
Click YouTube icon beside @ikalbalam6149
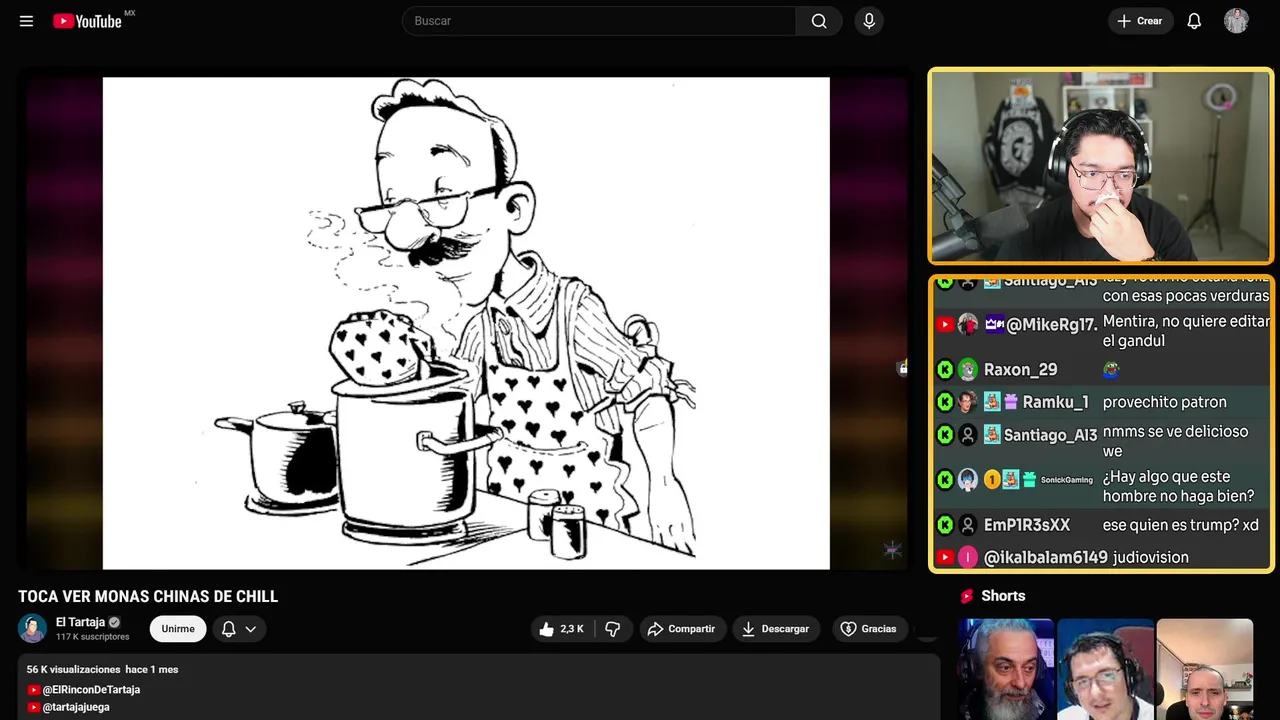[945, 557]
